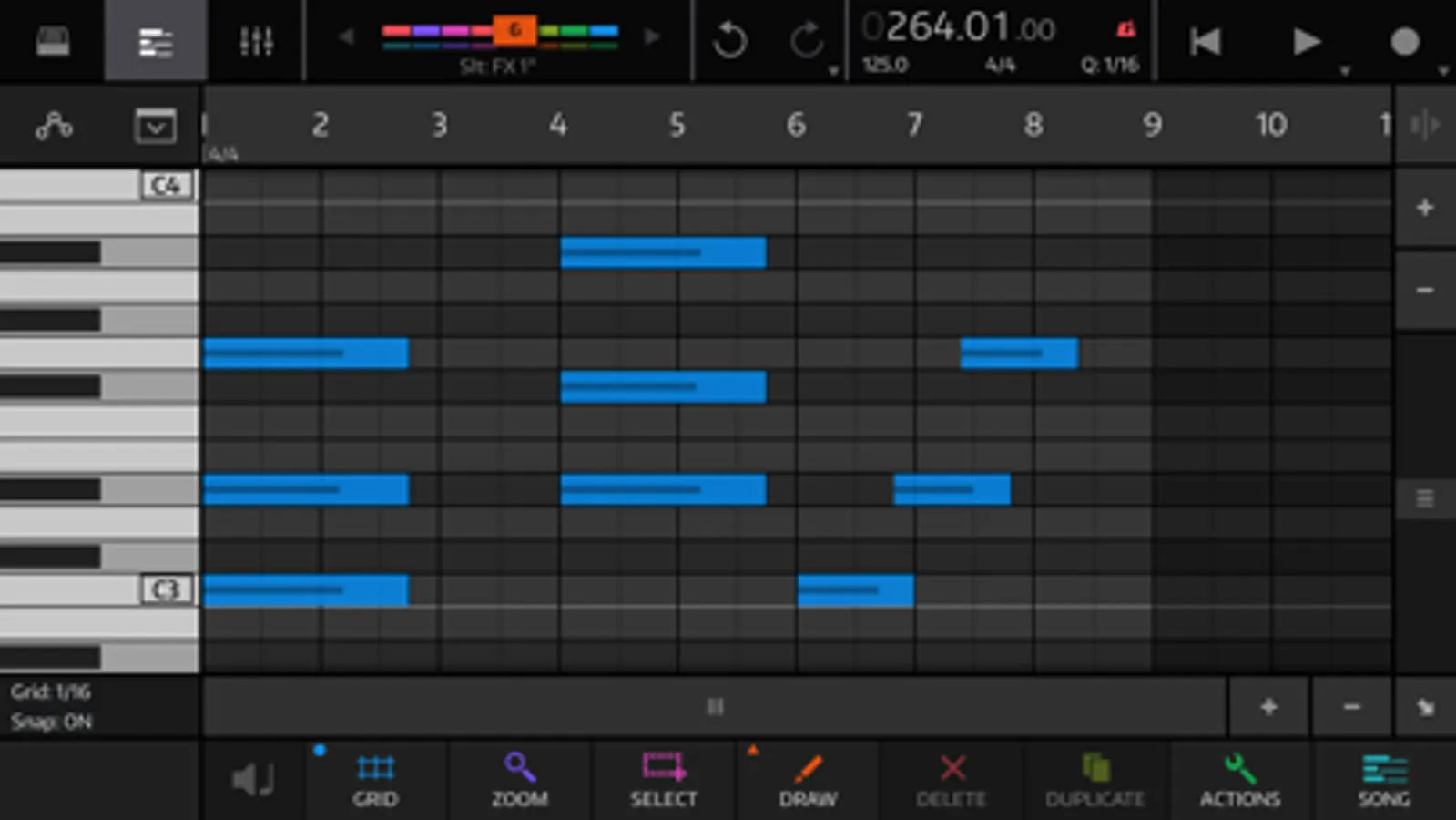Select the orange track 6 block
Viewport: 1456px width, 820px height.
514,30
